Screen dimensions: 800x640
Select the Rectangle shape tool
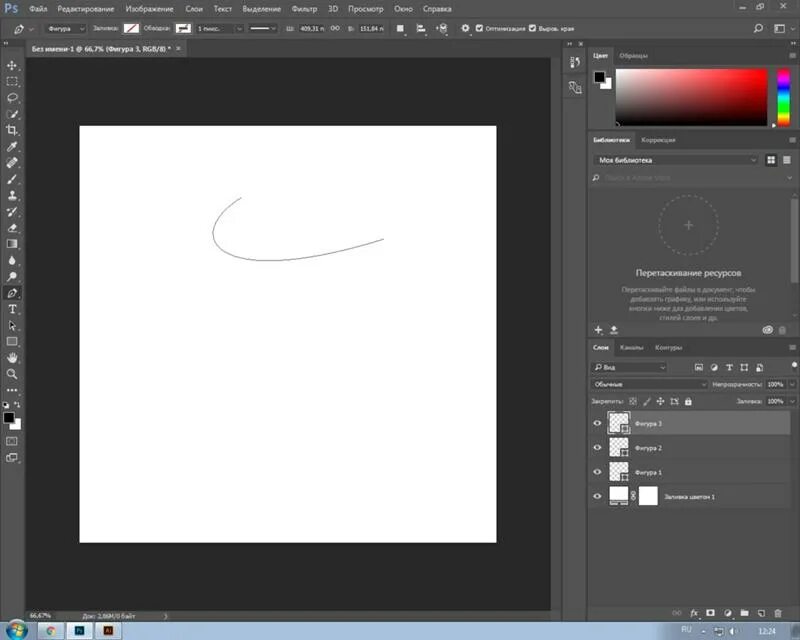pyautogui.click(x=12, y=341)
